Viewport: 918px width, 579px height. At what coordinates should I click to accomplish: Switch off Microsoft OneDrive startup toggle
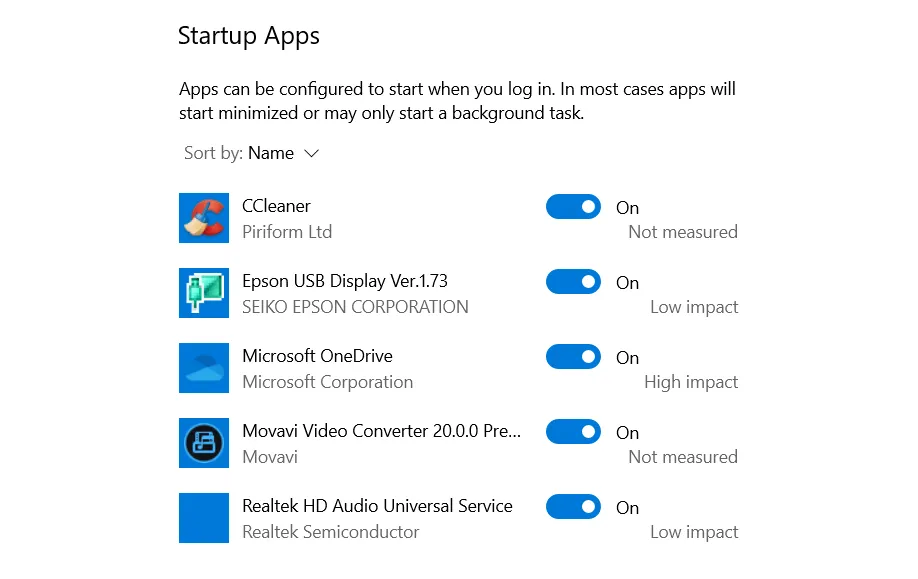click(573, 357)
